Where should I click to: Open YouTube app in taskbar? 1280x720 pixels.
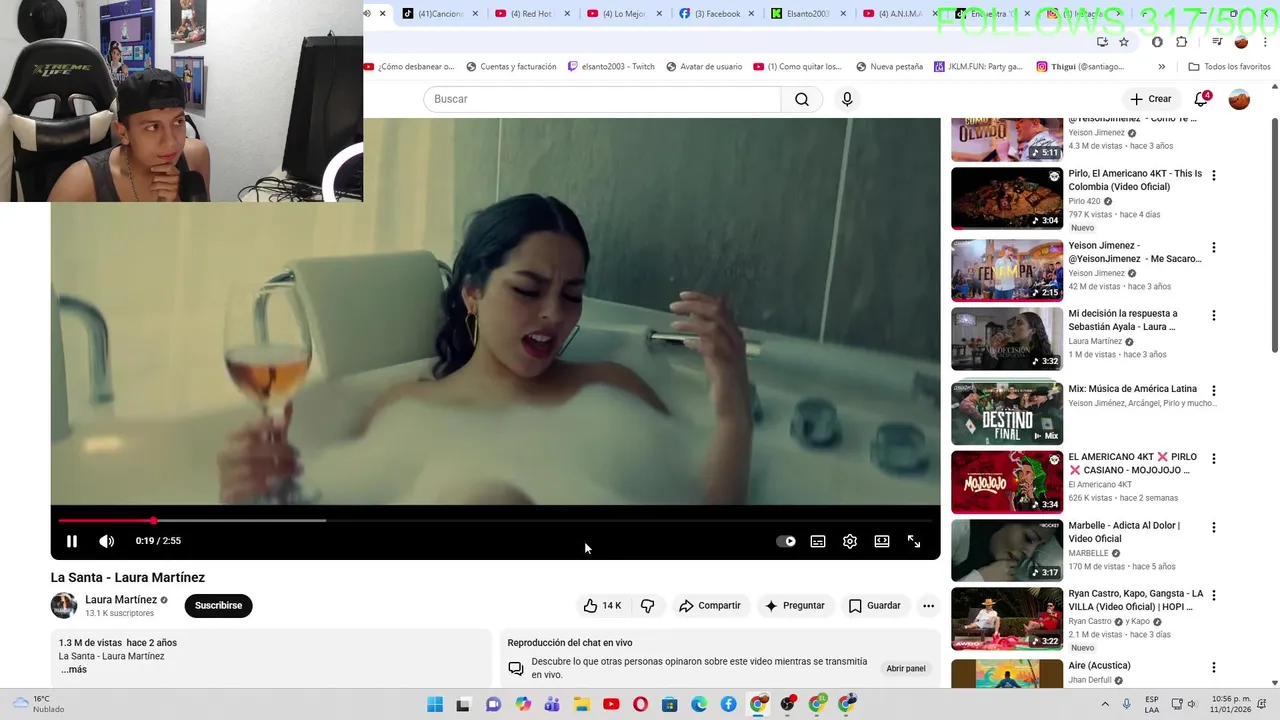click(x=611, y=704)
